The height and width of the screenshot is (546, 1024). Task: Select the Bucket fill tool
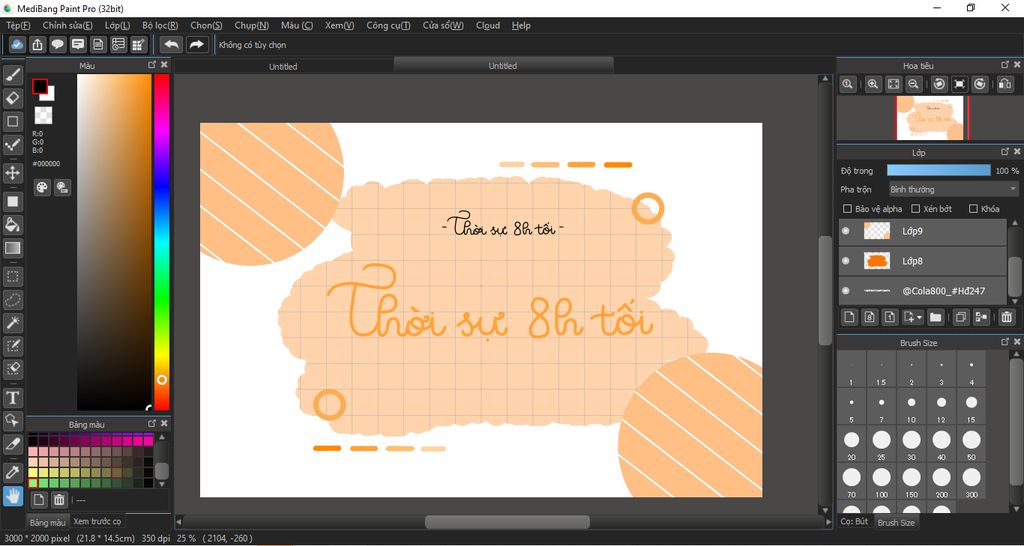(x=13, y=225)
